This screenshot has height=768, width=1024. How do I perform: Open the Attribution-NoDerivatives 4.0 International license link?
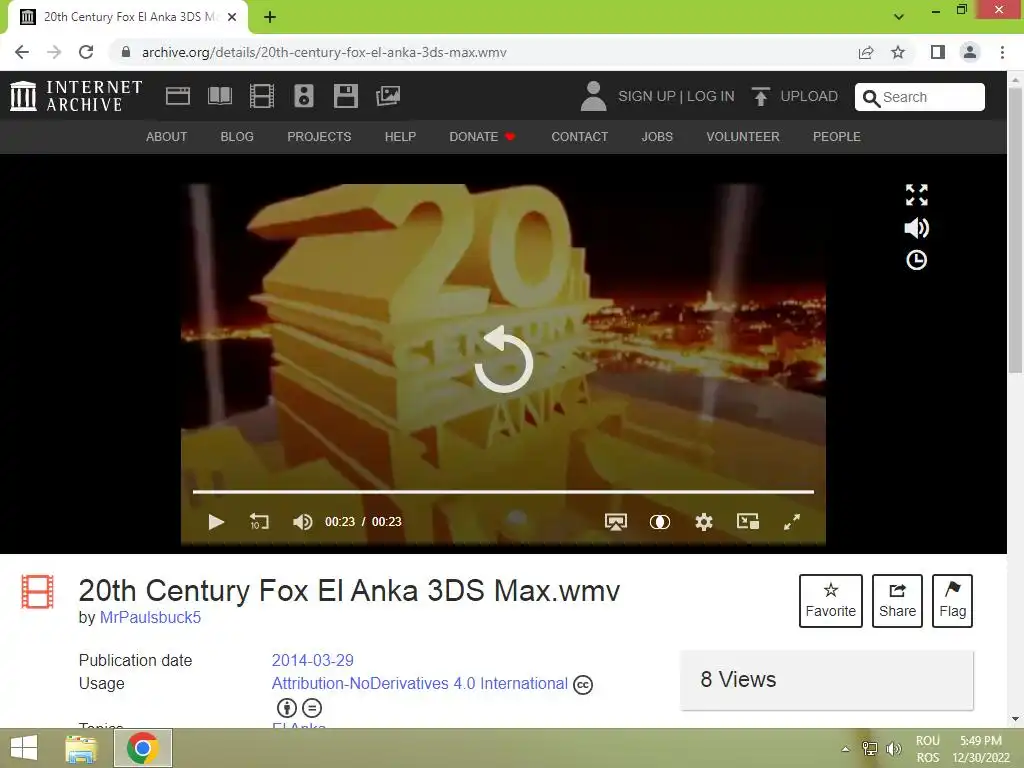tap(420, 684)
